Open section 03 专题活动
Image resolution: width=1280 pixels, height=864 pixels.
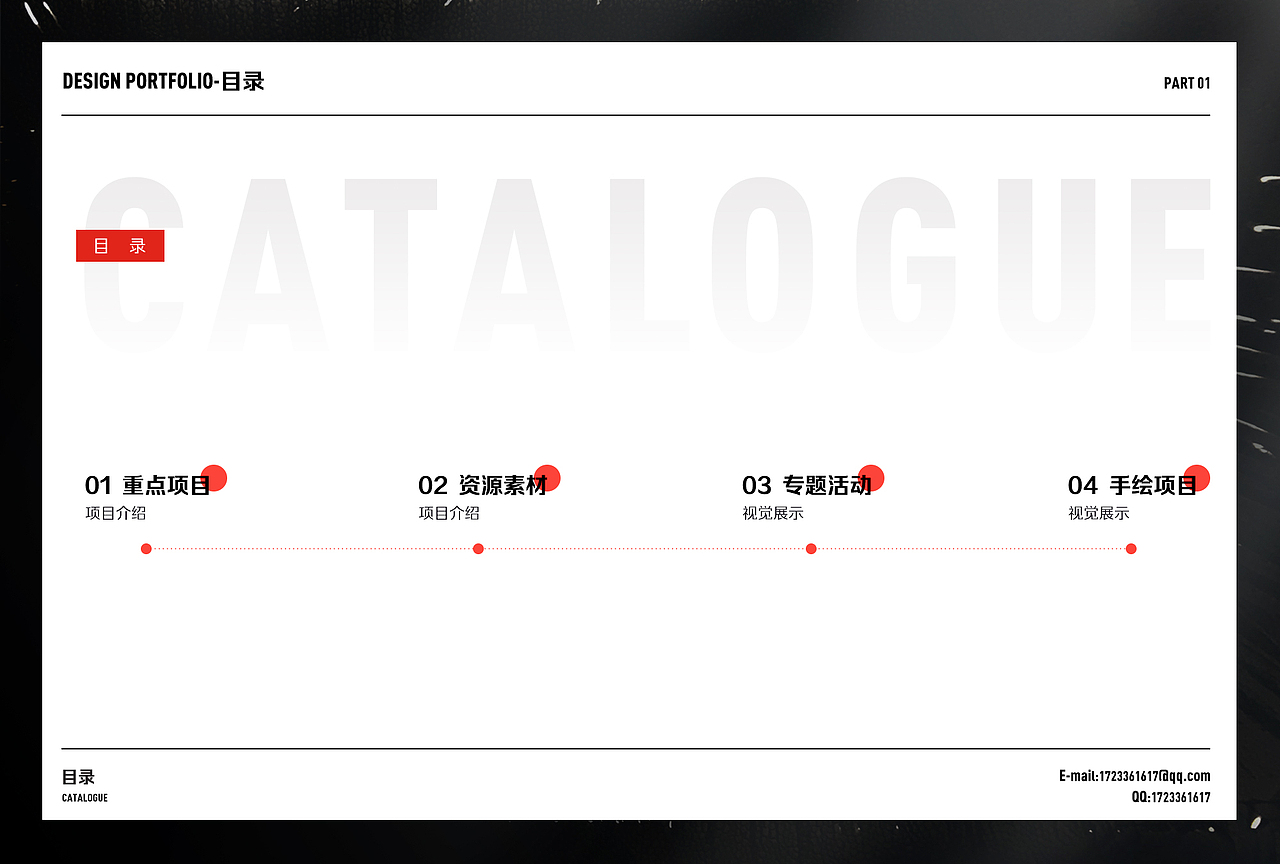807,486
